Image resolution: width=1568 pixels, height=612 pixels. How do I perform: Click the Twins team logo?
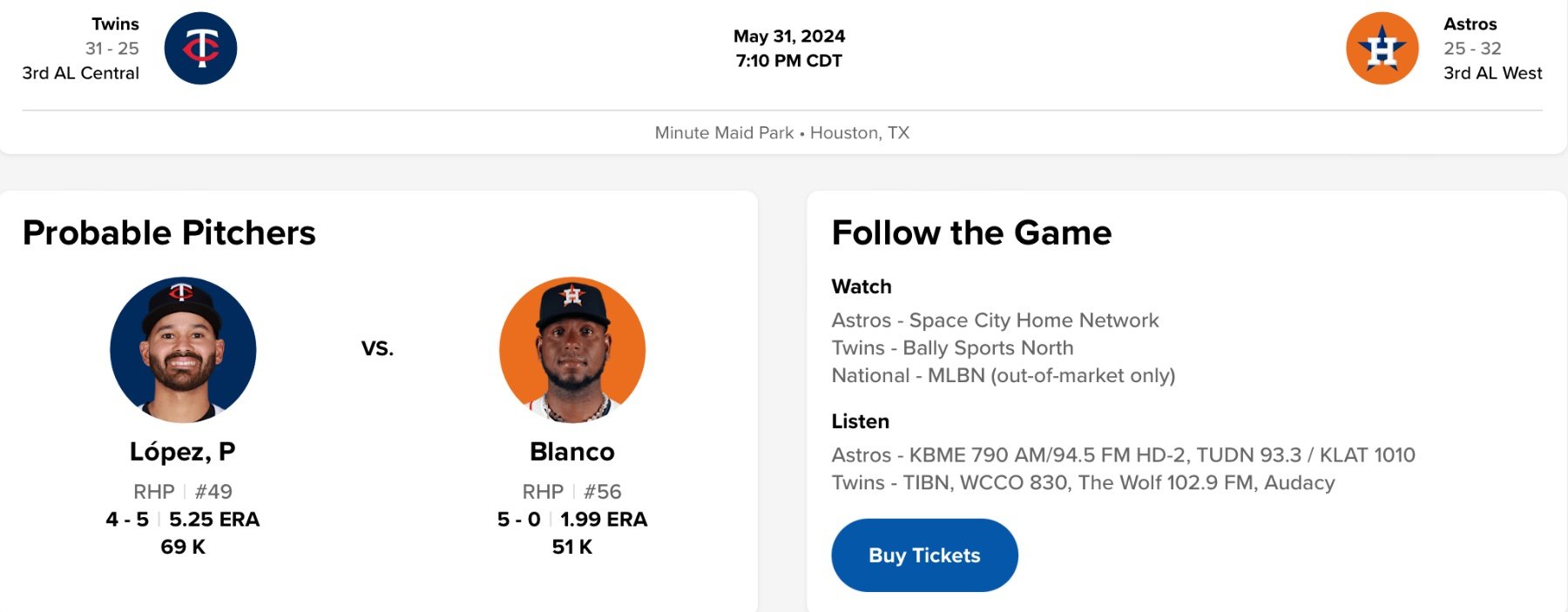(200, 49)
